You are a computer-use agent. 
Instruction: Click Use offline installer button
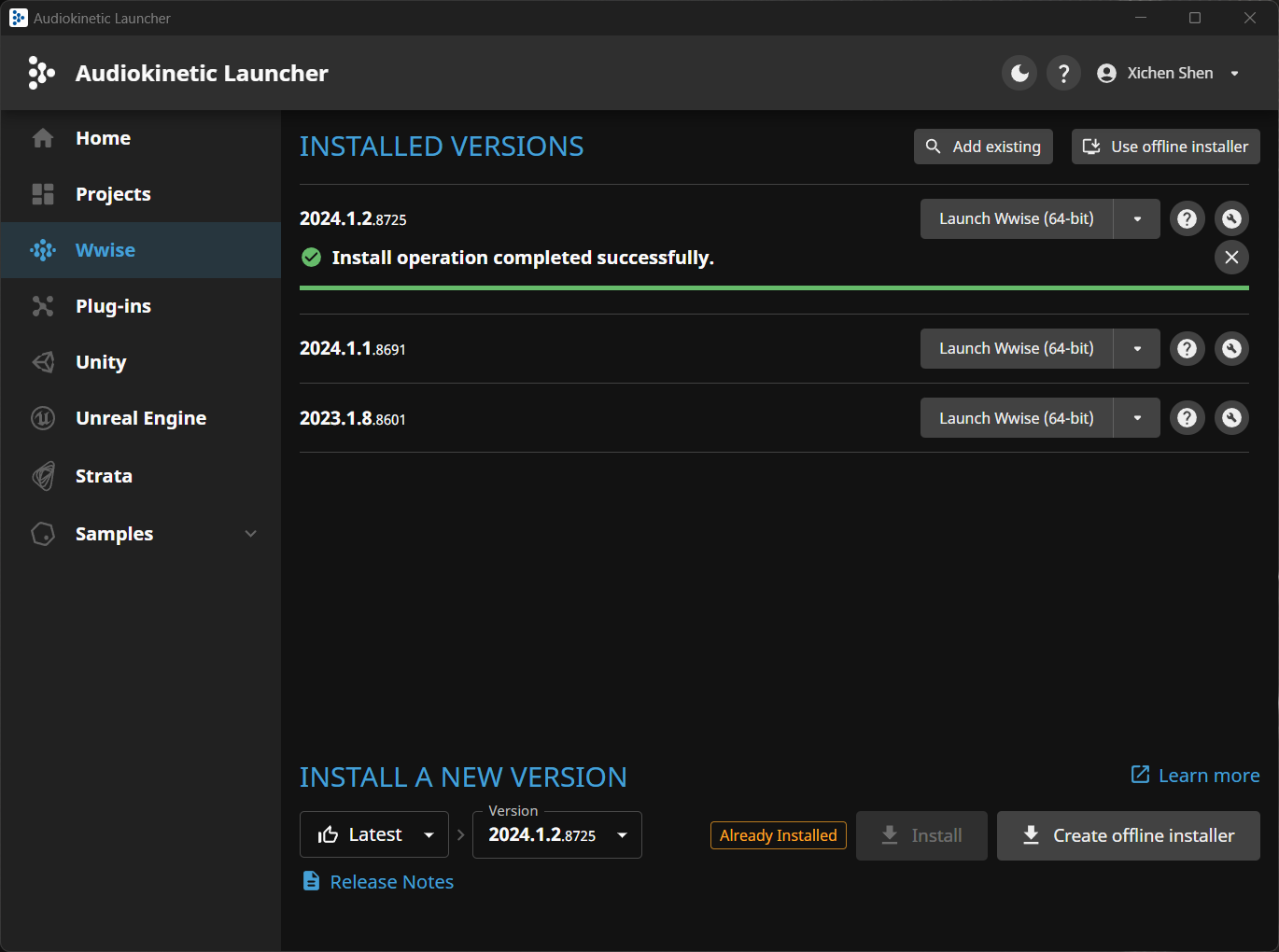tap(1165, 147)
